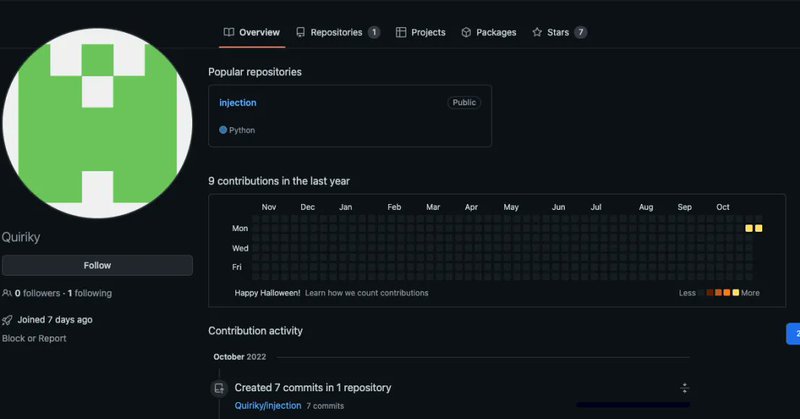Viewport: 800px width, 419px height.
Task: Click the first yellow contribution square
Action: coord(749,229)
